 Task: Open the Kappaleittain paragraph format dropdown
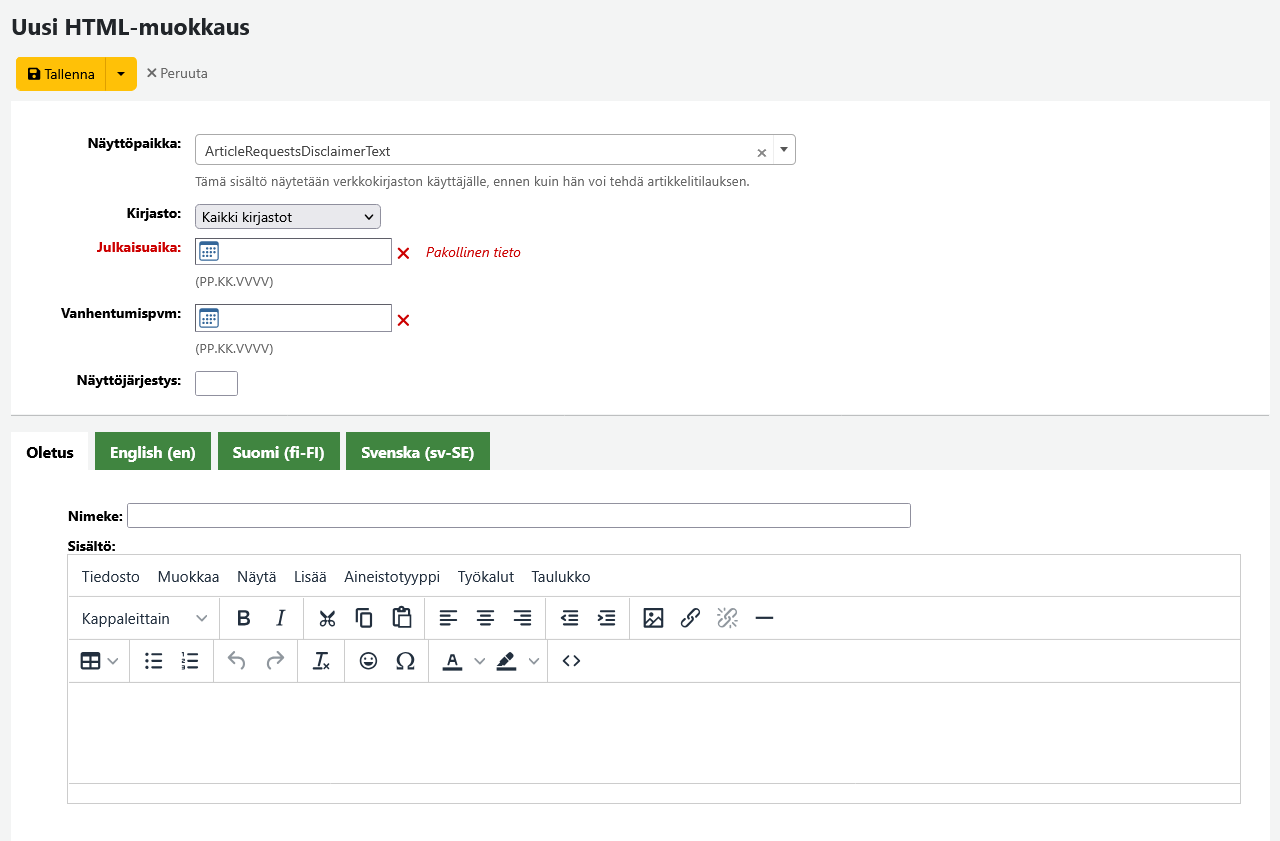(x=144, y=618)
